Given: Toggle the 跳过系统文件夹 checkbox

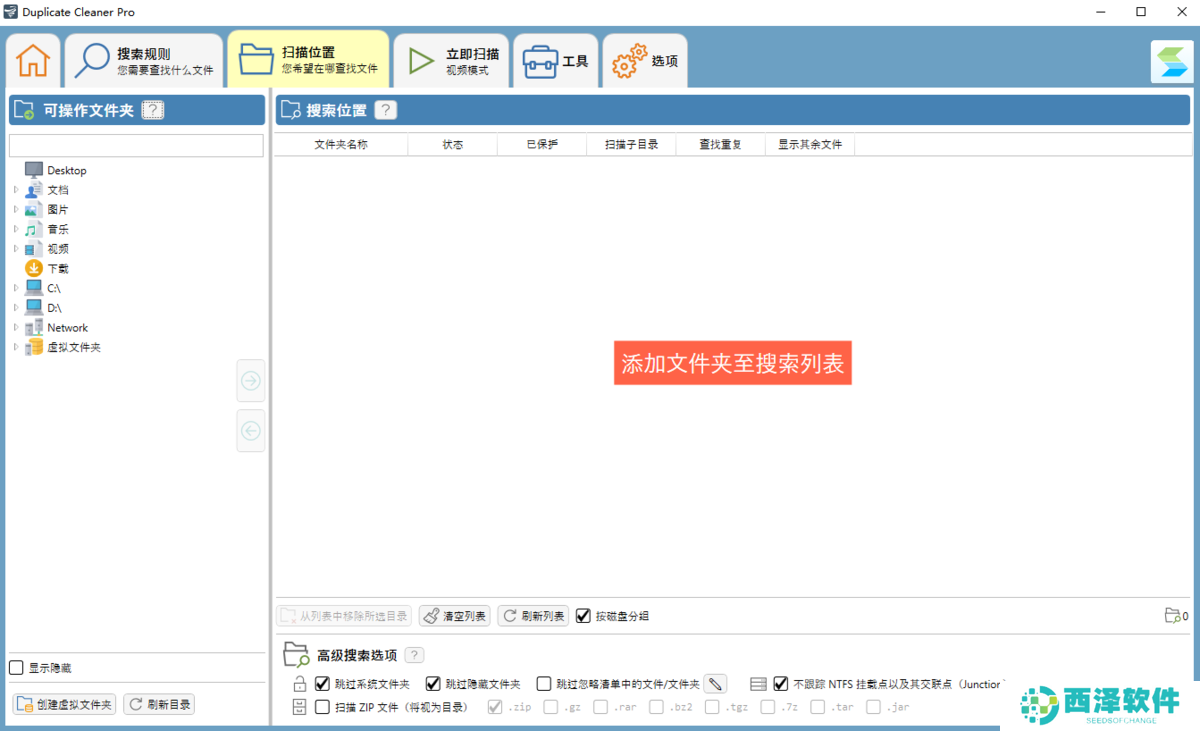Looking at the screenshot, I should pyautogui.click(x=322, y=684).
